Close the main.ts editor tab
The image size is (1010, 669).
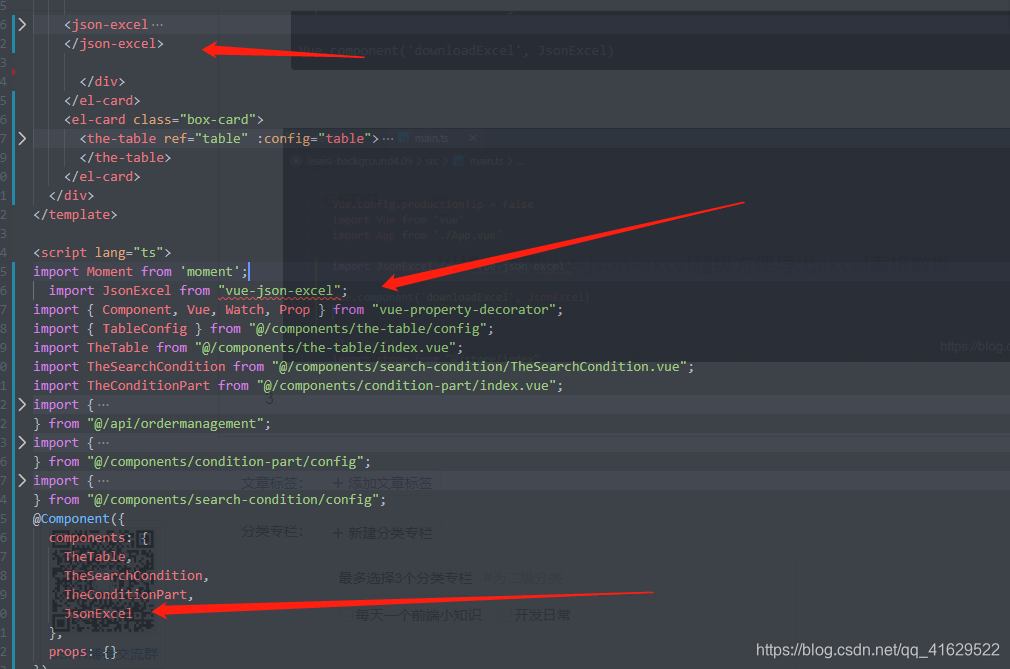473,138
